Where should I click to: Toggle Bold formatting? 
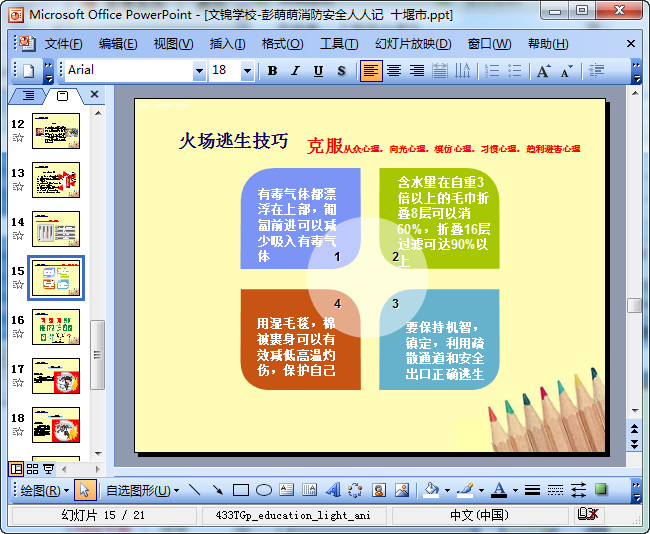pyautogui.click(x=272, y=71)
